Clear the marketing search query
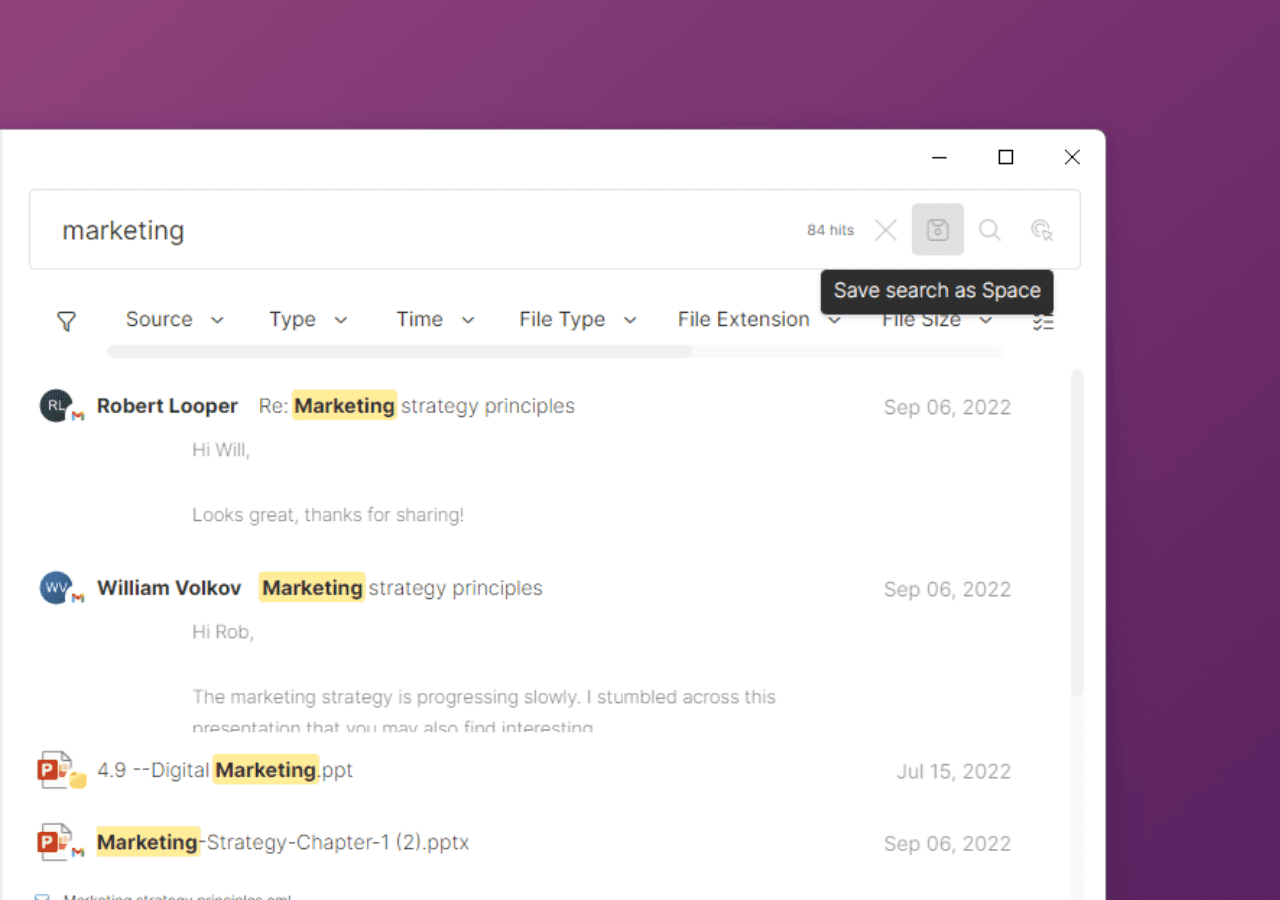This screenshot has width=1280, height=900. pos(886,230)
